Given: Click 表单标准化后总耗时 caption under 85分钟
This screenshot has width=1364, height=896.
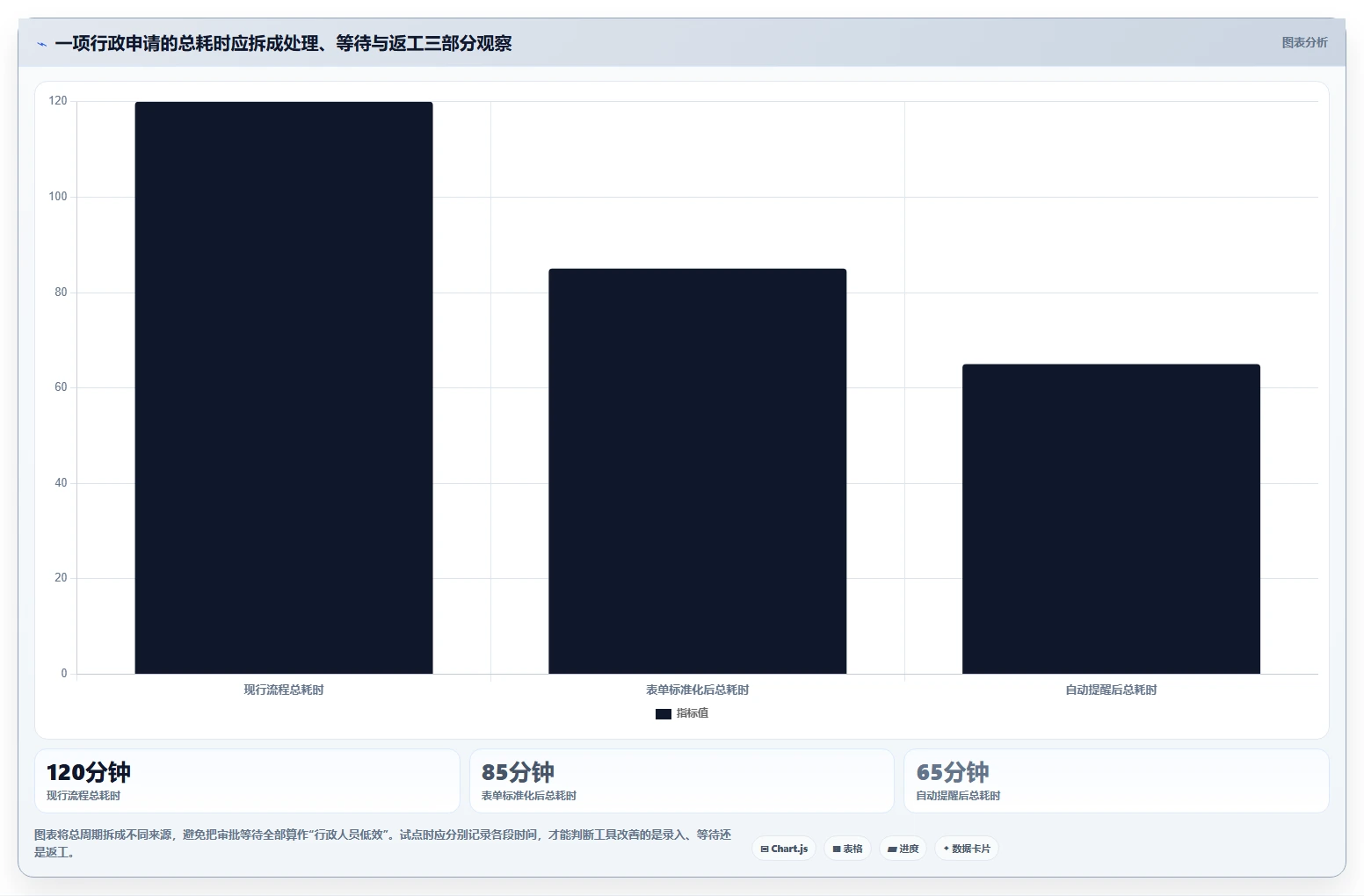Looking at the screenshot, I should 529,796.
